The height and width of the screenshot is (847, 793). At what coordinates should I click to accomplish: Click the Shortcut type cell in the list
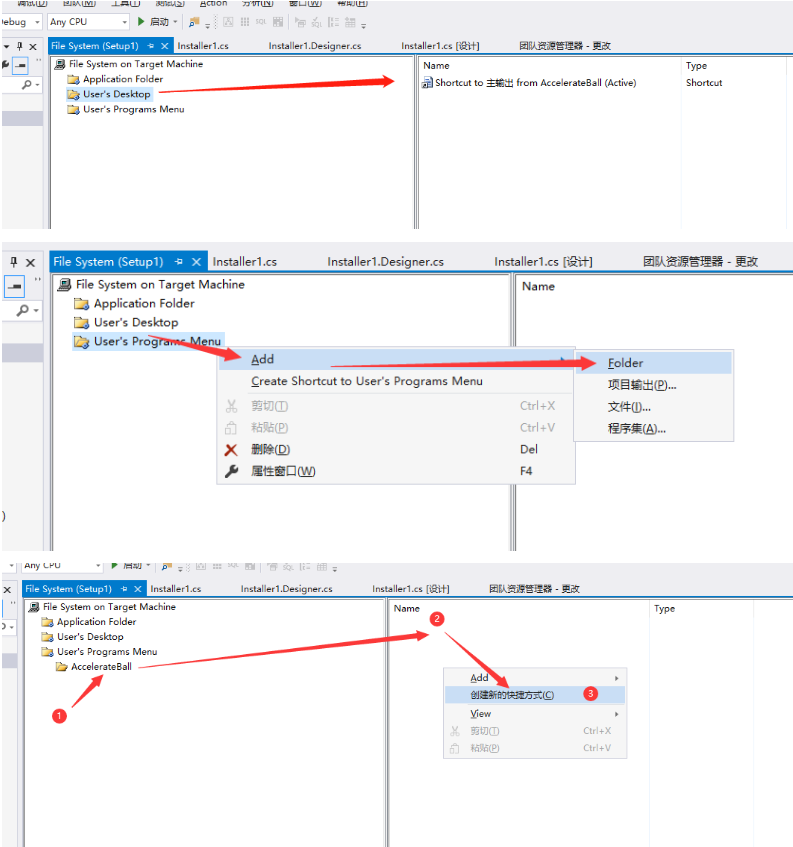click(x=704, y=83)
